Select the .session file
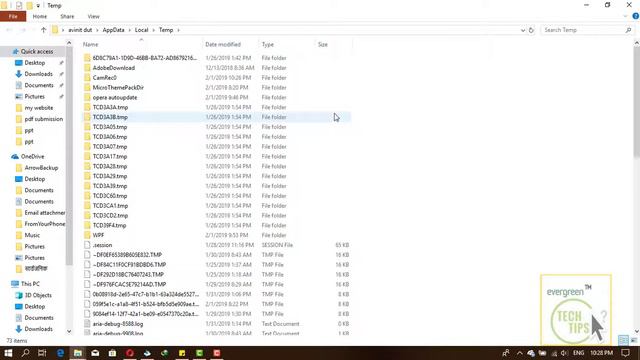Screen dimensions: 640x360 click(x=102, y=245)
